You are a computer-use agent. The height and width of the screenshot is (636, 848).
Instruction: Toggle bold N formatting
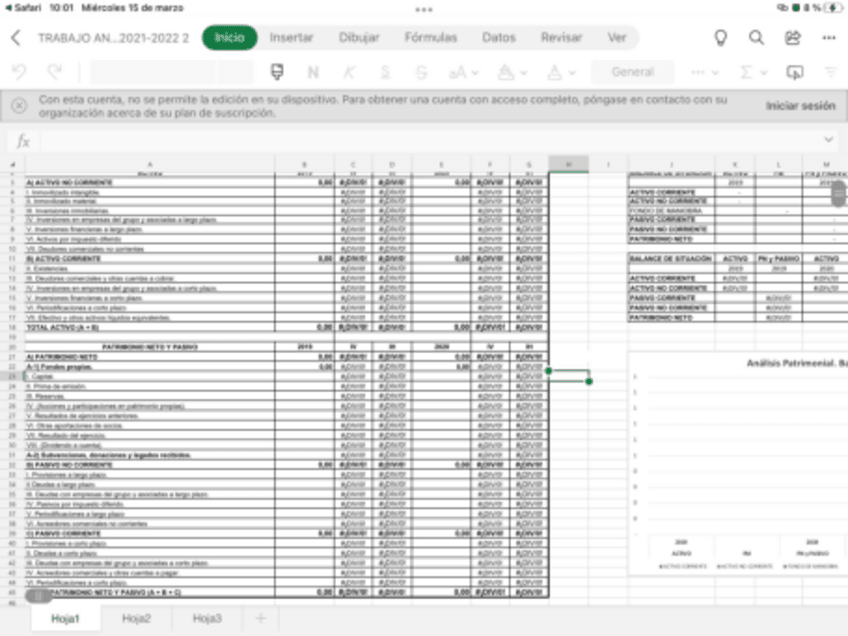pos(313,72)
